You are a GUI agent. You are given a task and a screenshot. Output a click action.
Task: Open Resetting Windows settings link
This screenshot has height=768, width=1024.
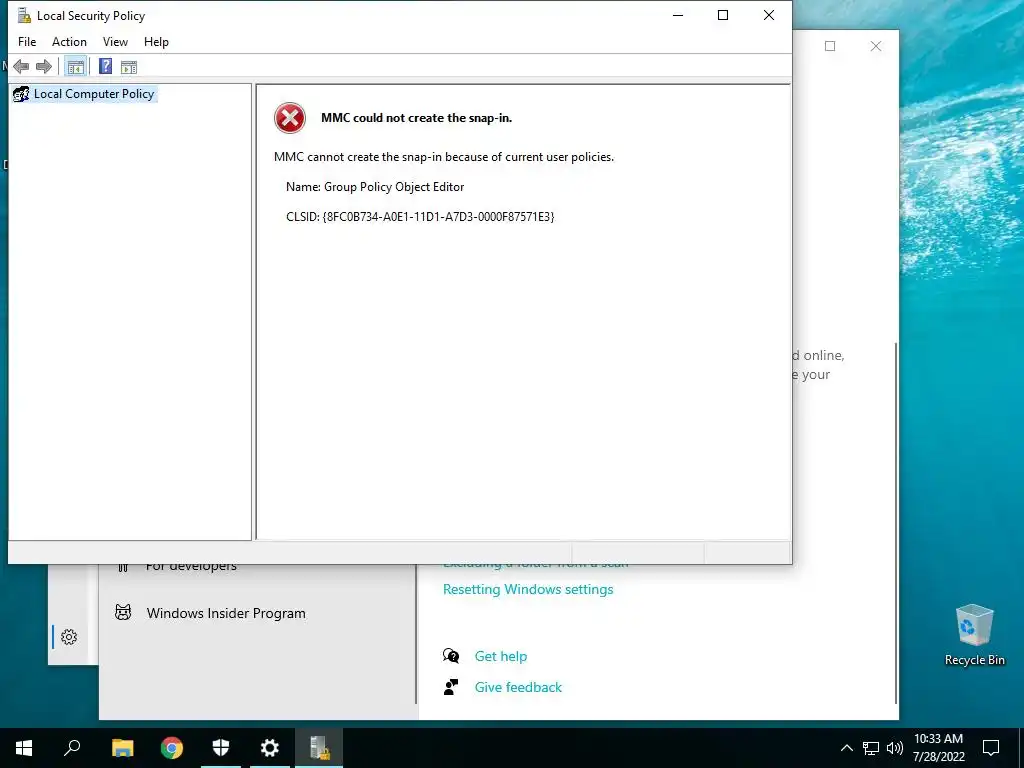528,589
